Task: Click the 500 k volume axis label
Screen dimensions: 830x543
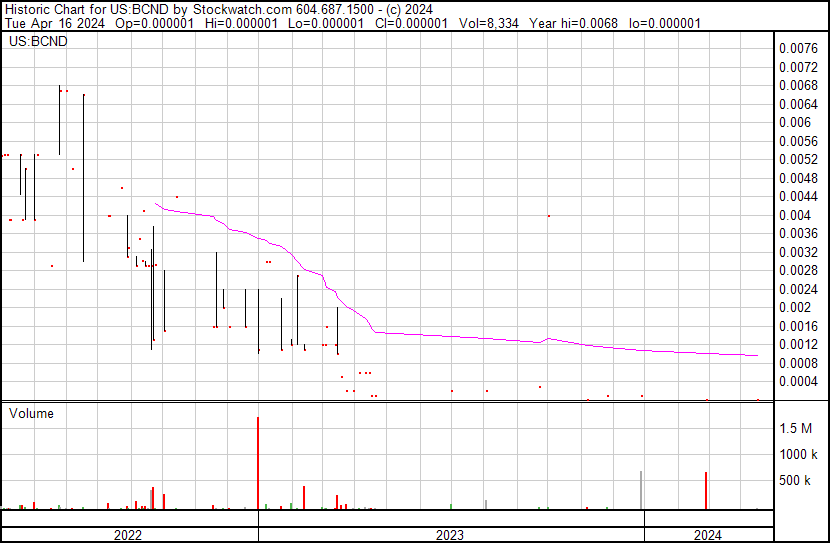Action: (795, 480)
